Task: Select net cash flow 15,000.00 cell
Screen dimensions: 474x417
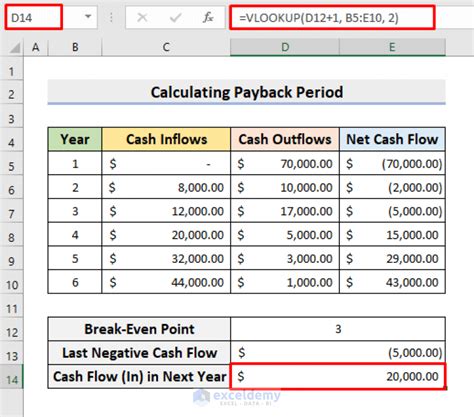Action: 392,235
